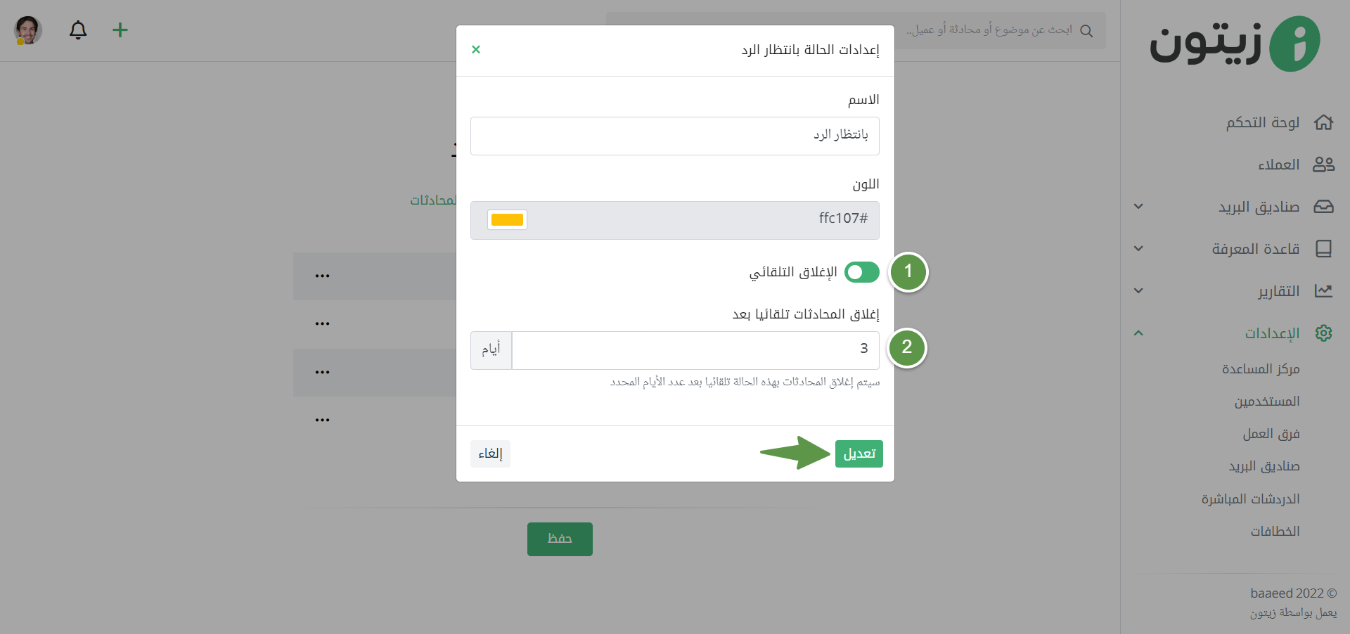The width and height of the screenshot is (1350, 634).
Task: Click the yellow color swatch
Action: 507,220
